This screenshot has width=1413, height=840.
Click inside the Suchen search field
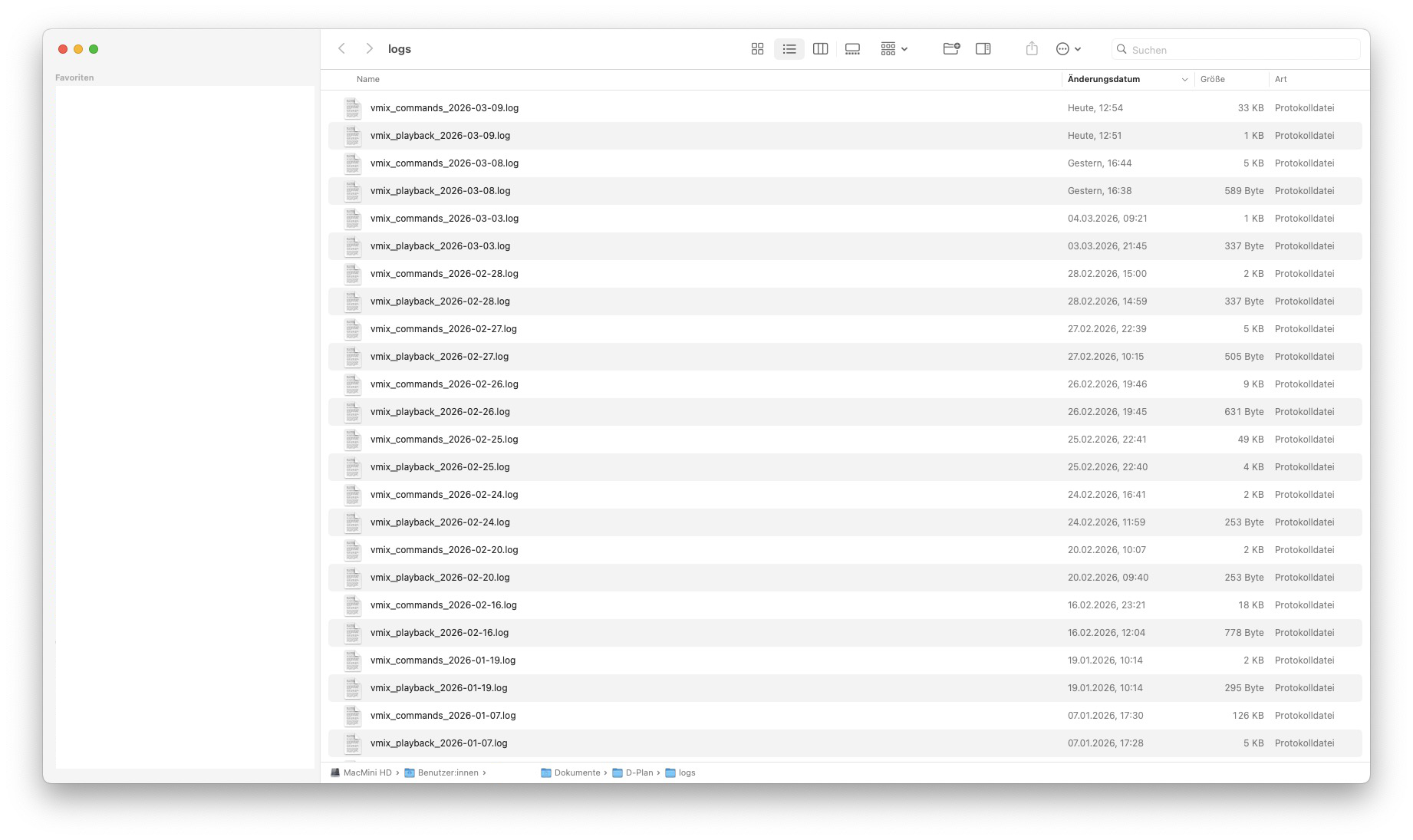1234,48
